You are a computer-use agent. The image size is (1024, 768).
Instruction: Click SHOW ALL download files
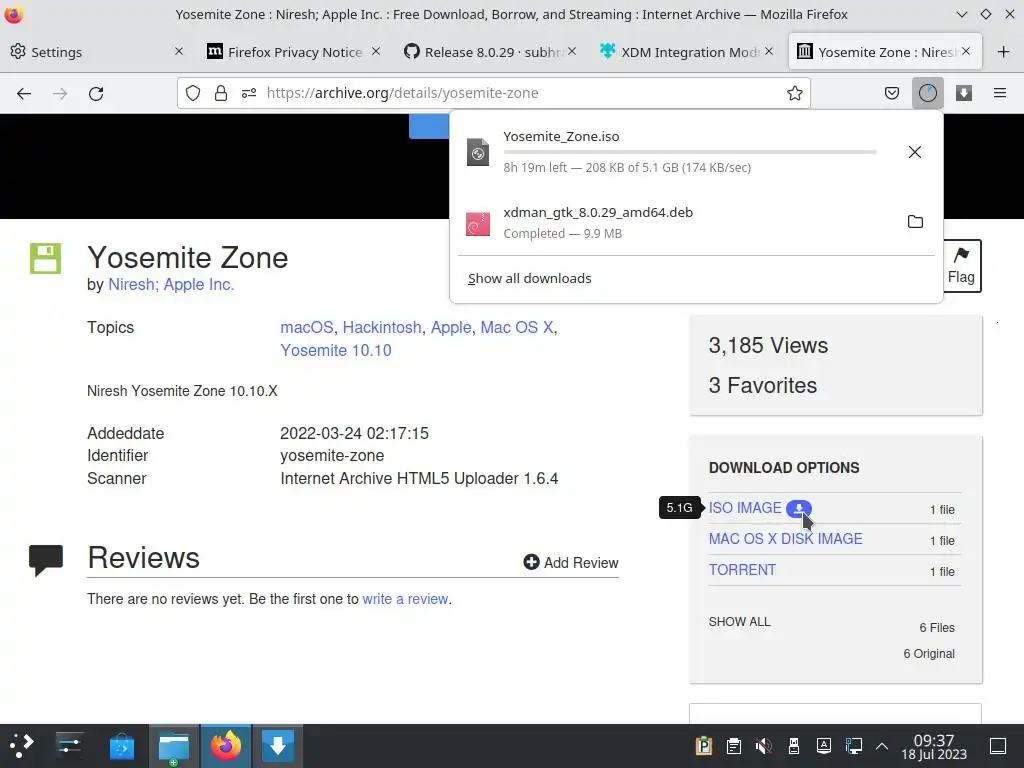[x=739, y=622]
